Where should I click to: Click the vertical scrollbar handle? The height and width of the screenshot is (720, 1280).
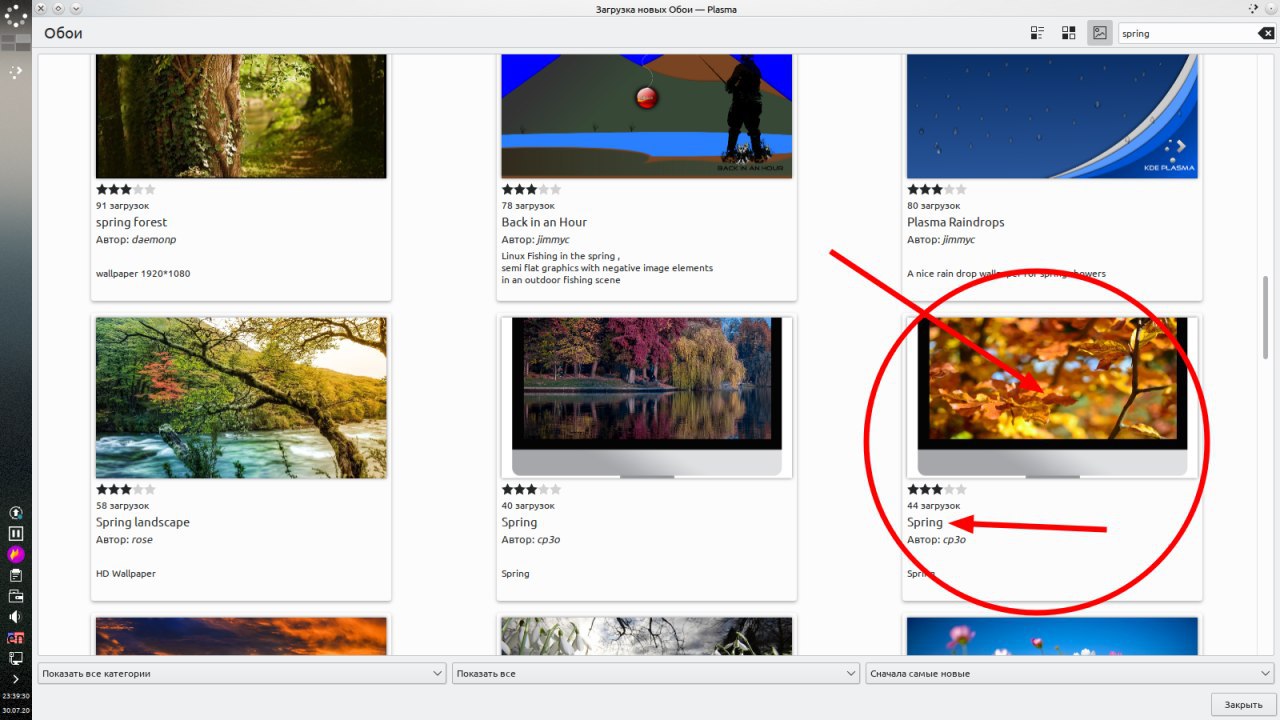1265,318
